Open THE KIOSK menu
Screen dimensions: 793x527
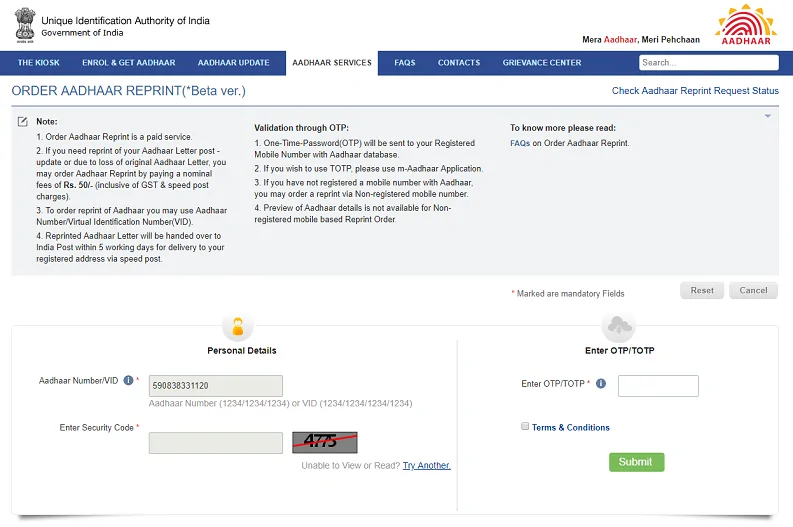38,63
